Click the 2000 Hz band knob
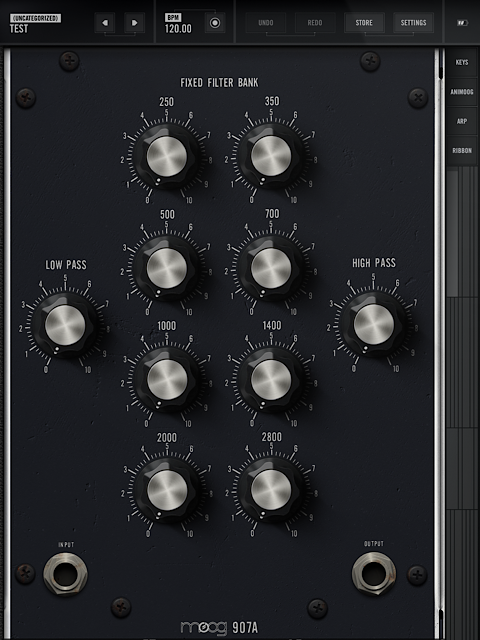 click(167, 490)
